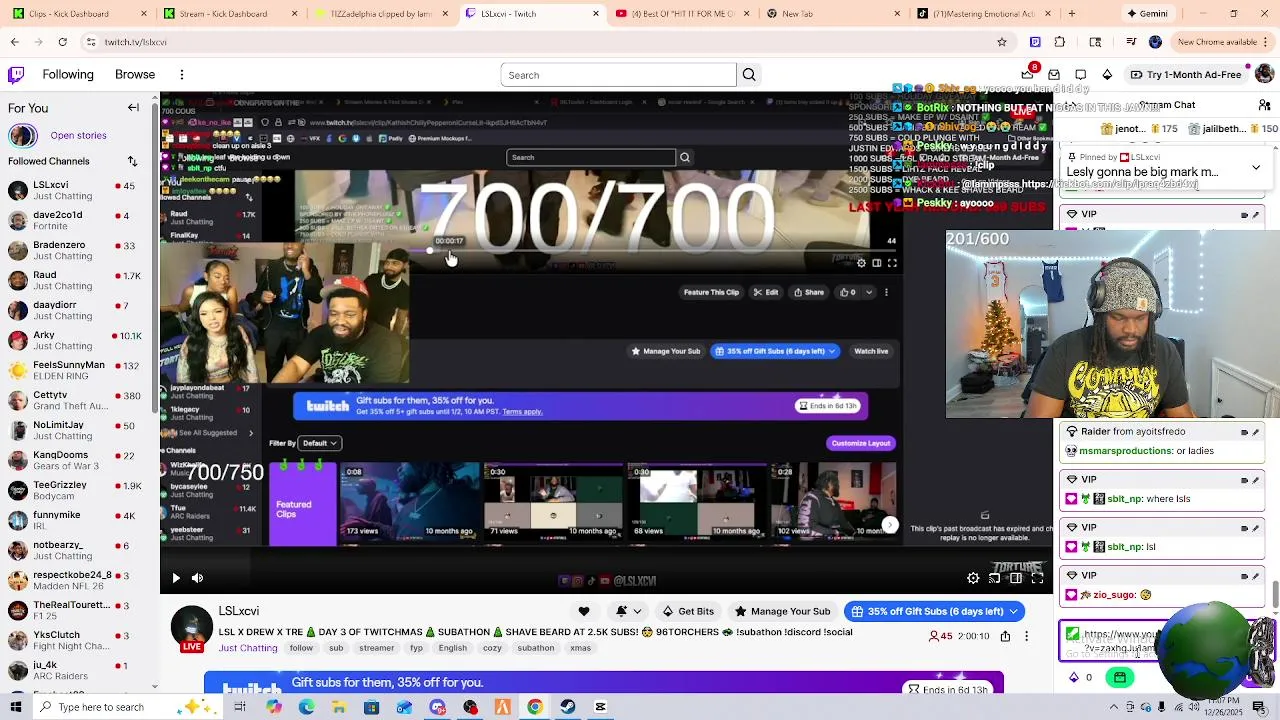Screen dimensions: 1280x720
Task: Select the English tag
Action: 452,648
